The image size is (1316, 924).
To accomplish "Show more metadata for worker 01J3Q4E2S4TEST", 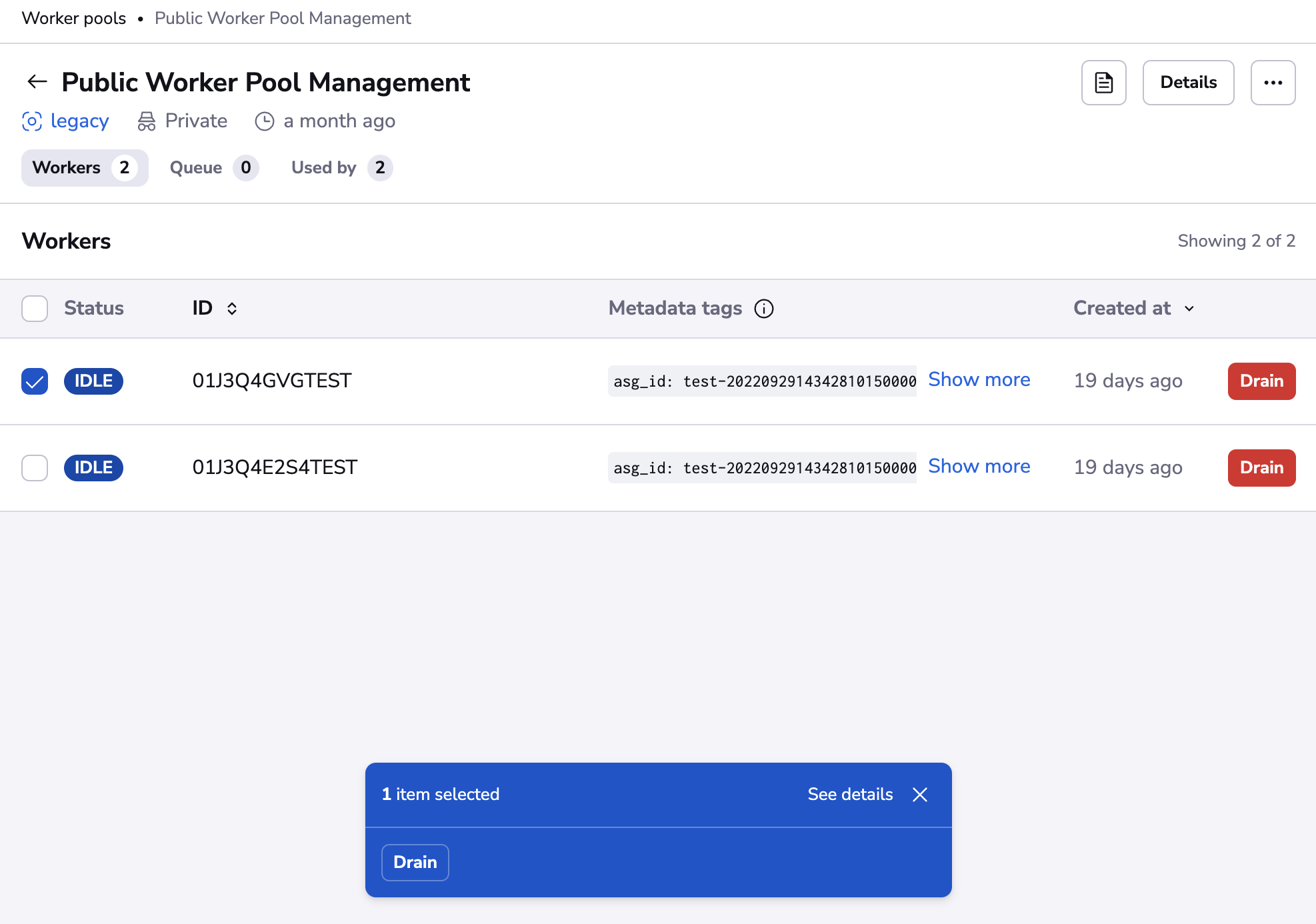I will [979, 466].
